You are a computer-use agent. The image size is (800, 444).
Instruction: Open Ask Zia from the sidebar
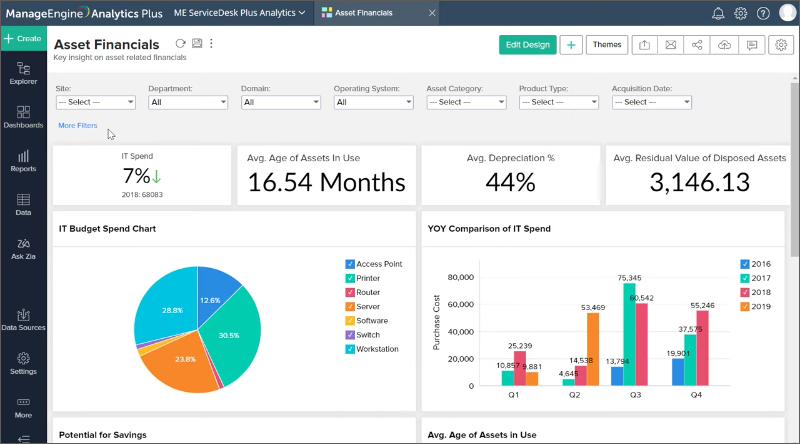(23, 248)
